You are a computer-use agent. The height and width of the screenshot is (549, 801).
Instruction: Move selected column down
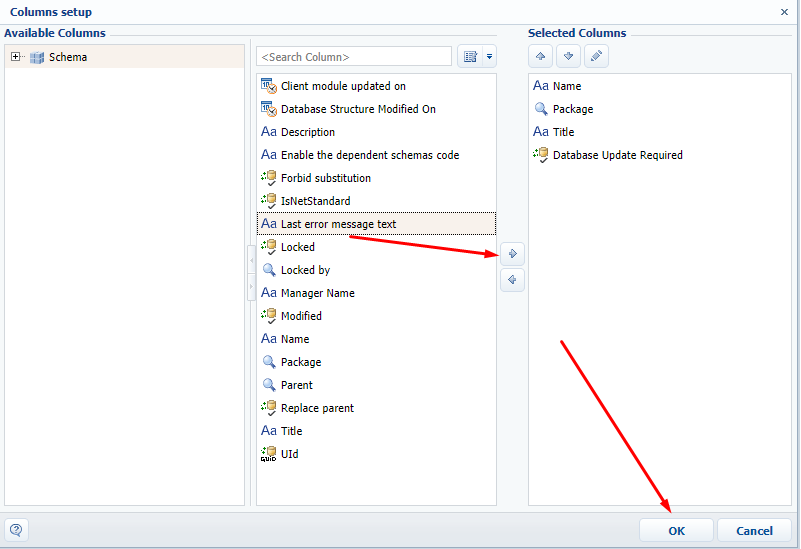click(x=568, y=56)
